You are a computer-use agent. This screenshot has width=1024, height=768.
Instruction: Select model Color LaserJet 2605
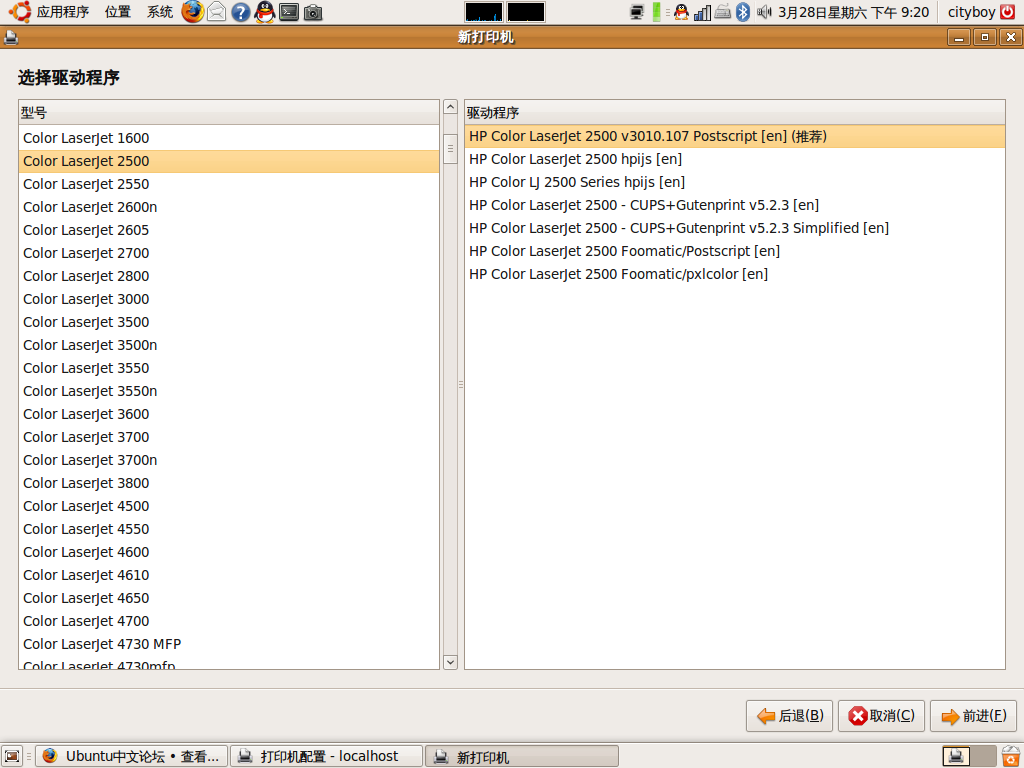(229, 230)
